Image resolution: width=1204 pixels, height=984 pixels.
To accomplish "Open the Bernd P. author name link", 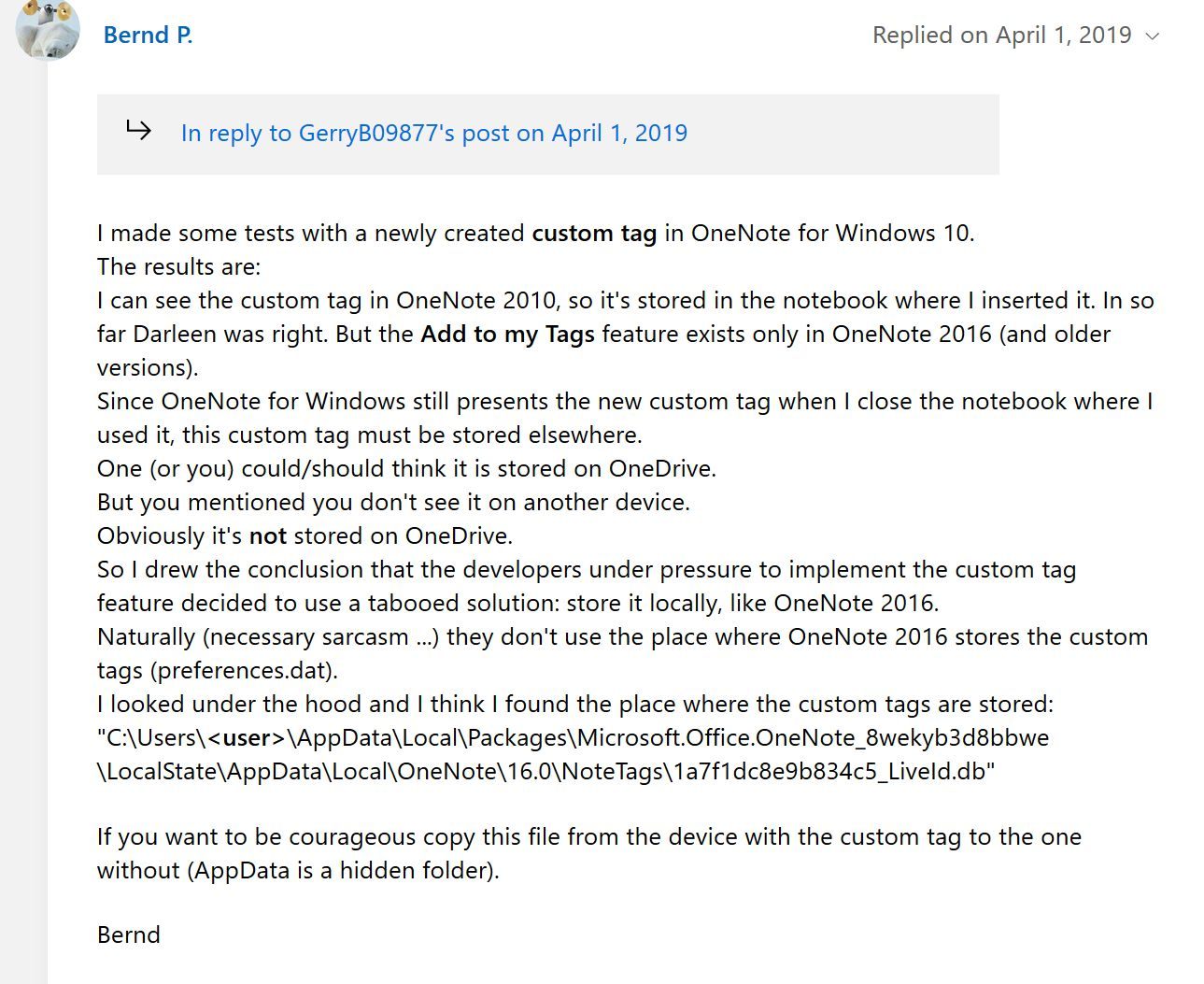I will pyautogui.click(x=148, y=36).
